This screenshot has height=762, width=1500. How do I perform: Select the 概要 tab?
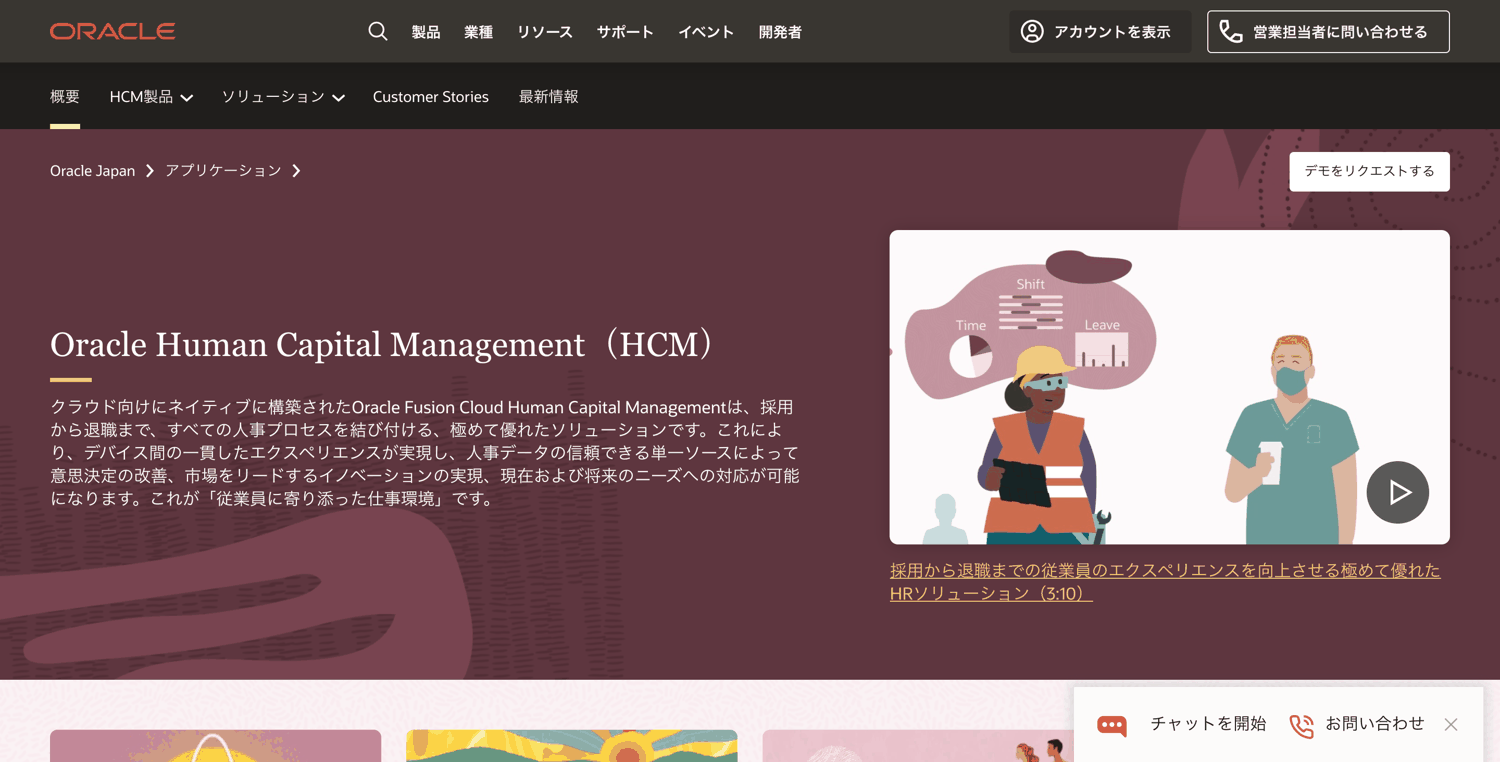coord(65,97)
